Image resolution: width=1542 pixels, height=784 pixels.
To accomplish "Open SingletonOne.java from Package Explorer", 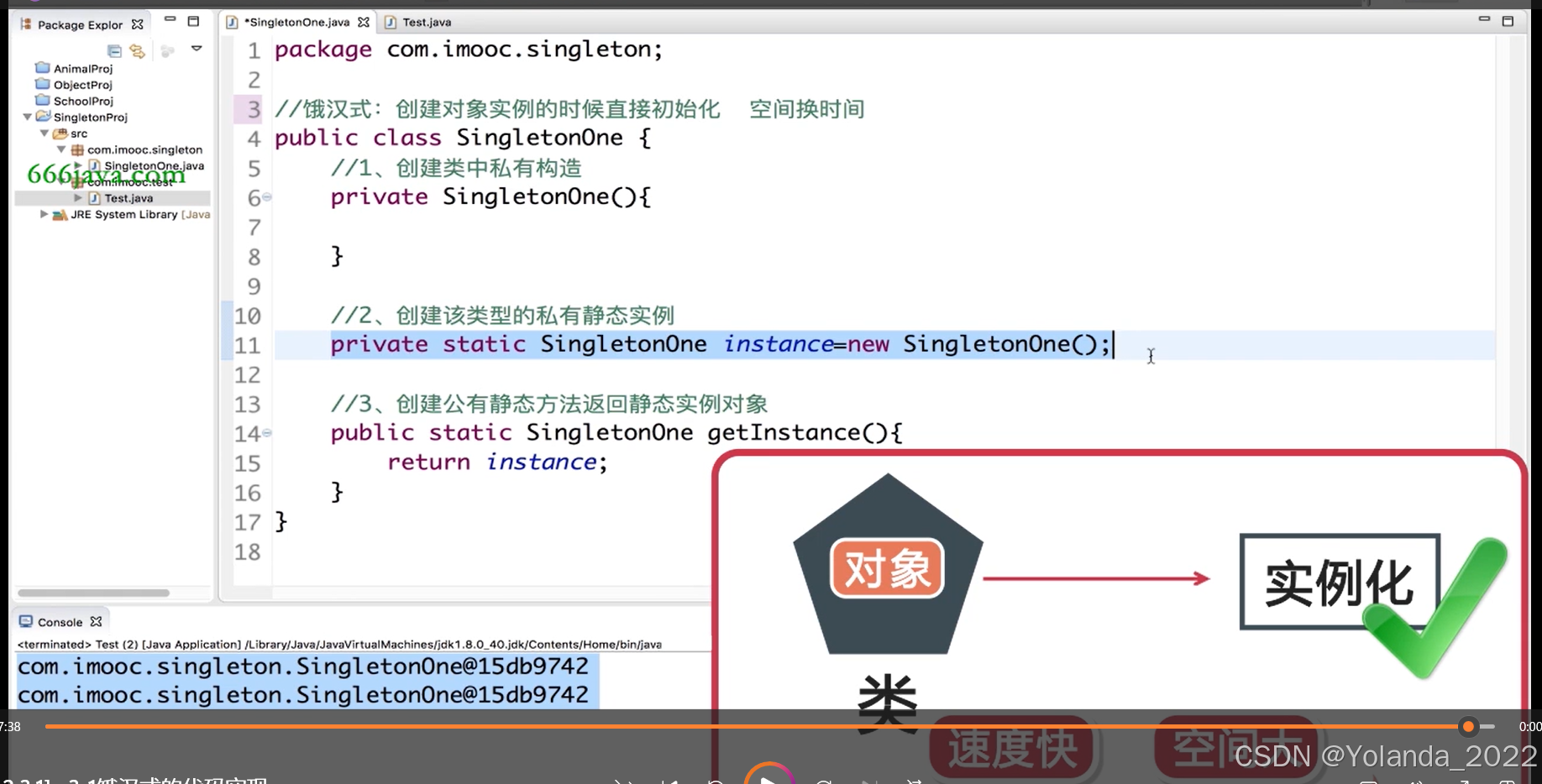I will (x=153, y=165).
